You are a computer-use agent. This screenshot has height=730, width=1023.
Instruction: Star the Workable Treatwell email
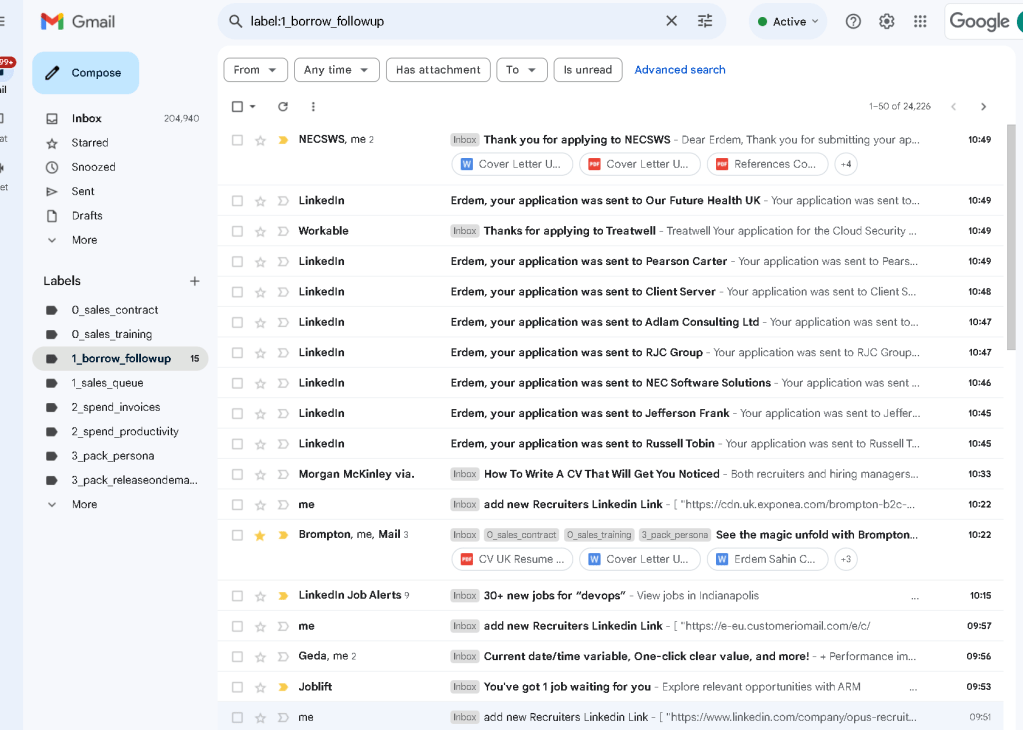[x=260, y=232]
